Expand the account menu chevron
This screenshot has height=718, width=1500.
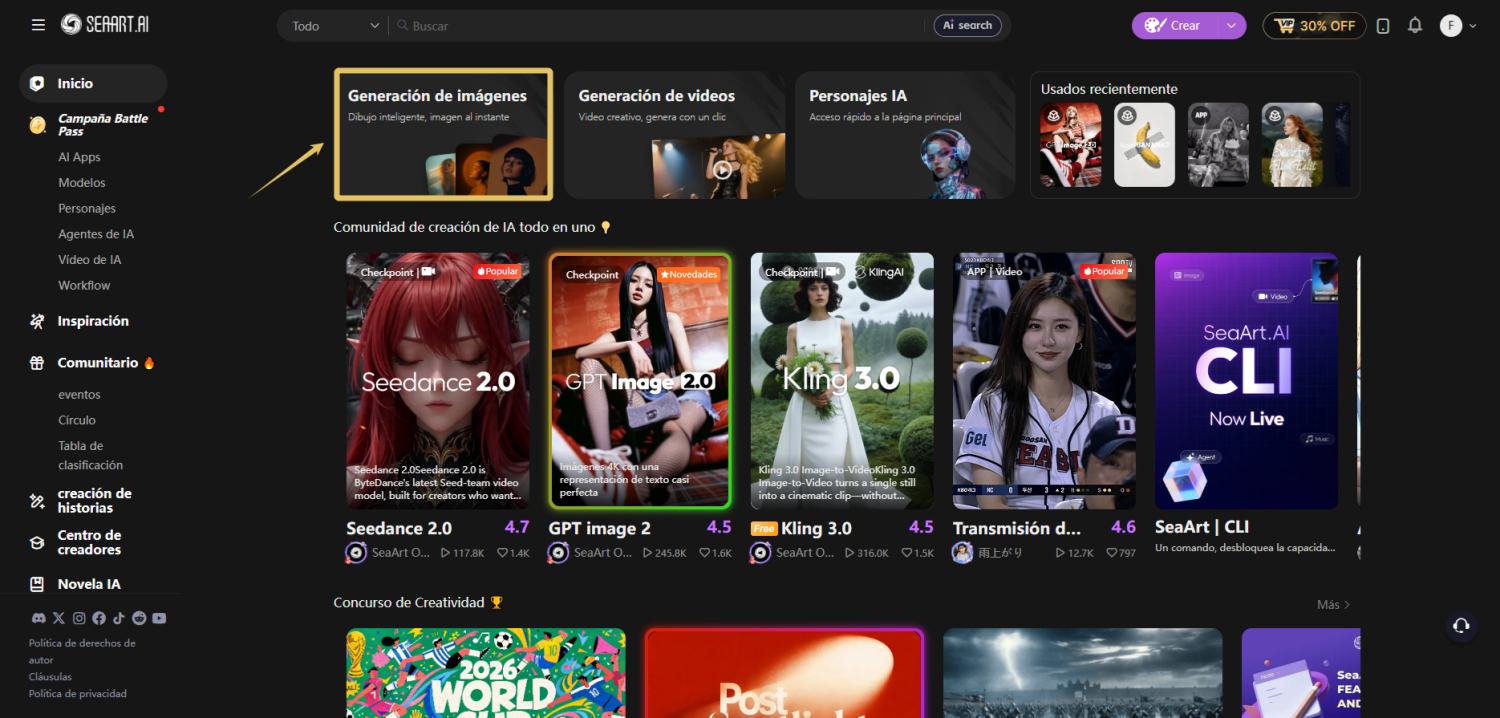coord(1473,26)
